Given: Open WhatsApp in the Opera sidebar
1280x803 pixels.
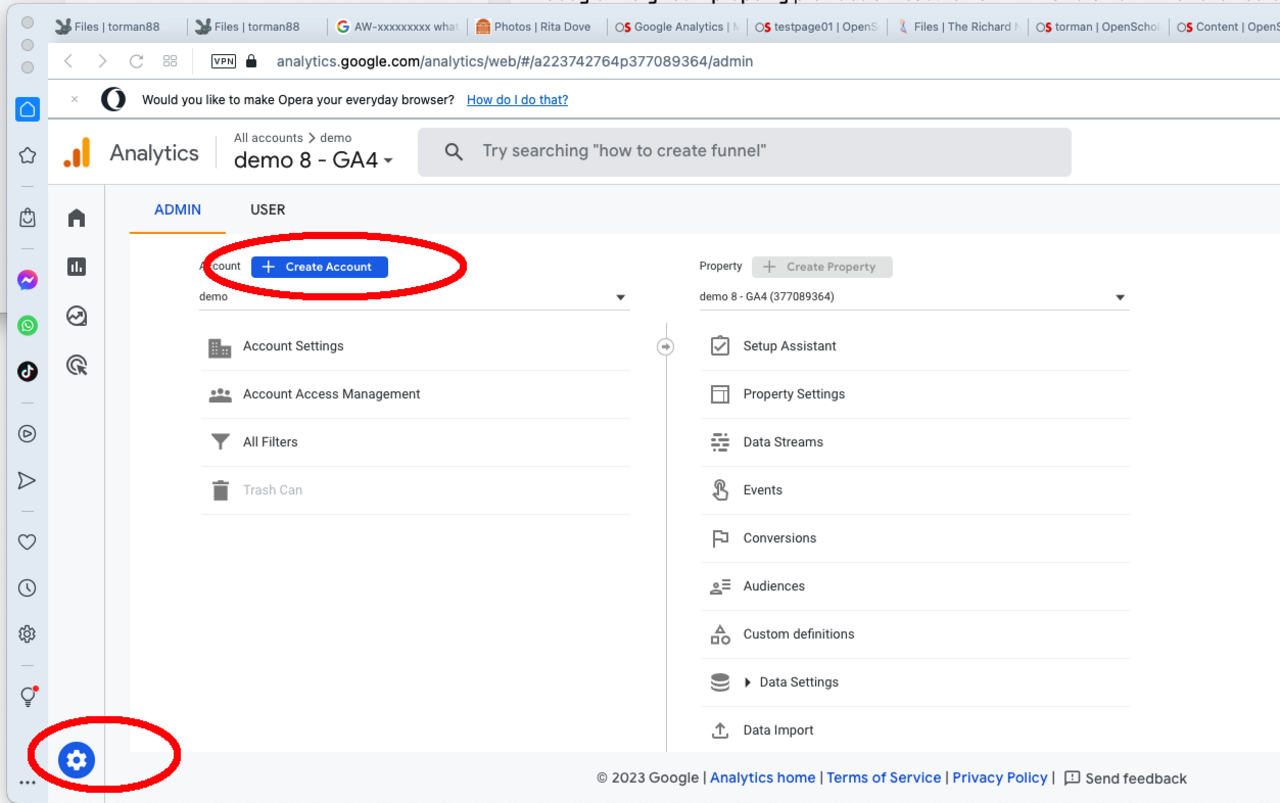Looking at the screenshot, I should click(27, 326).
